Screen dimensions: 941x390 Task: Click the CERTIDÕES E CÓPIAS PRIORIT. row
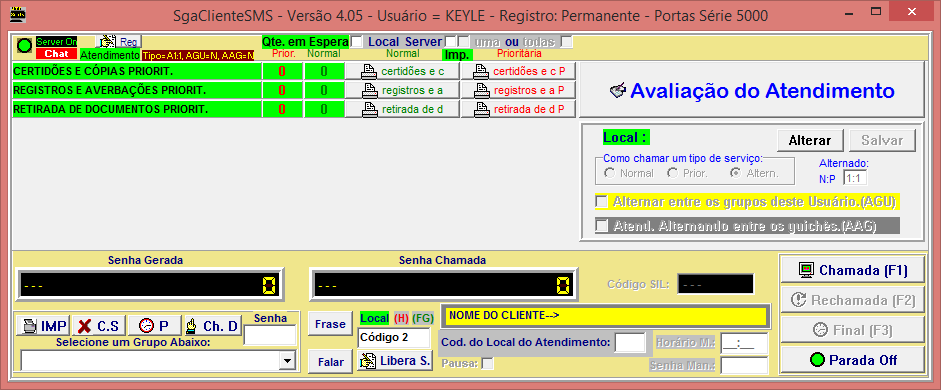tap(137, 71)
